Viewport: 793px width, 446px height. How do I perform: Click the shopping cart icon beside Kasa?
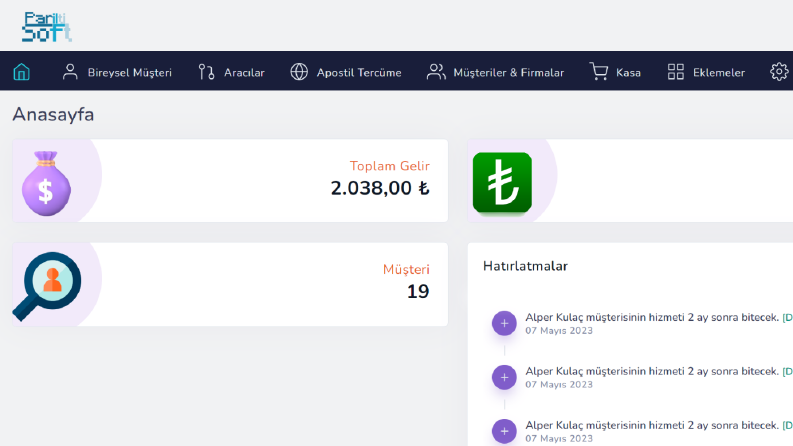(599, 72)
